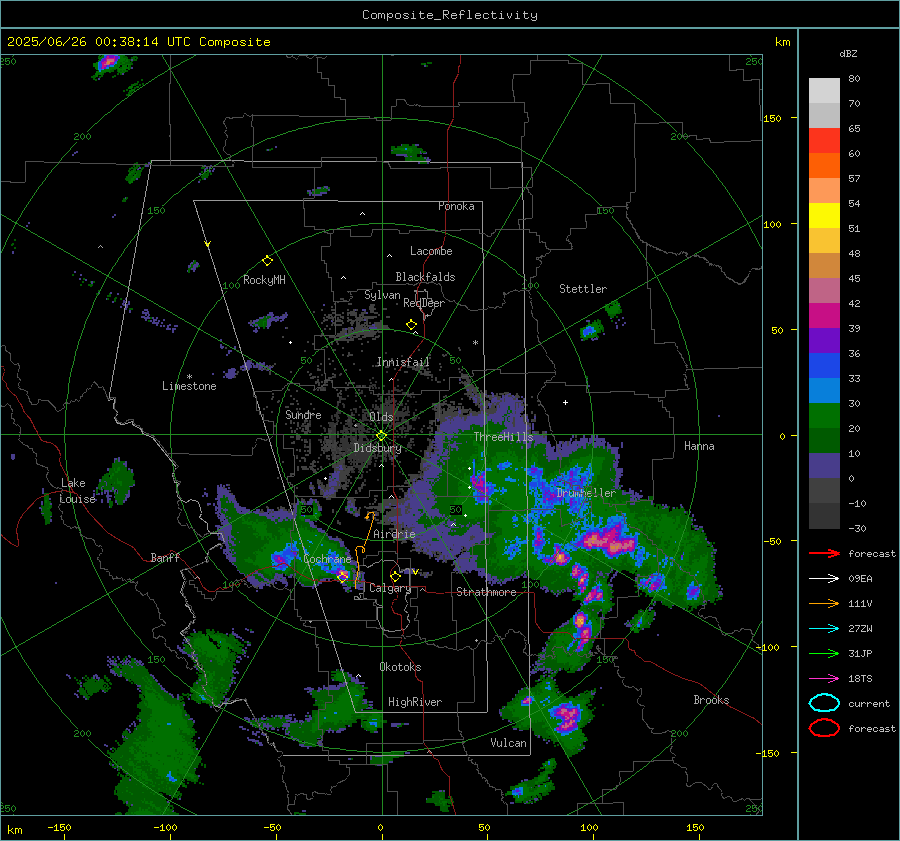Click the dBZ legend heading
This screenshot has width=900, height=841.
point(848,53)
